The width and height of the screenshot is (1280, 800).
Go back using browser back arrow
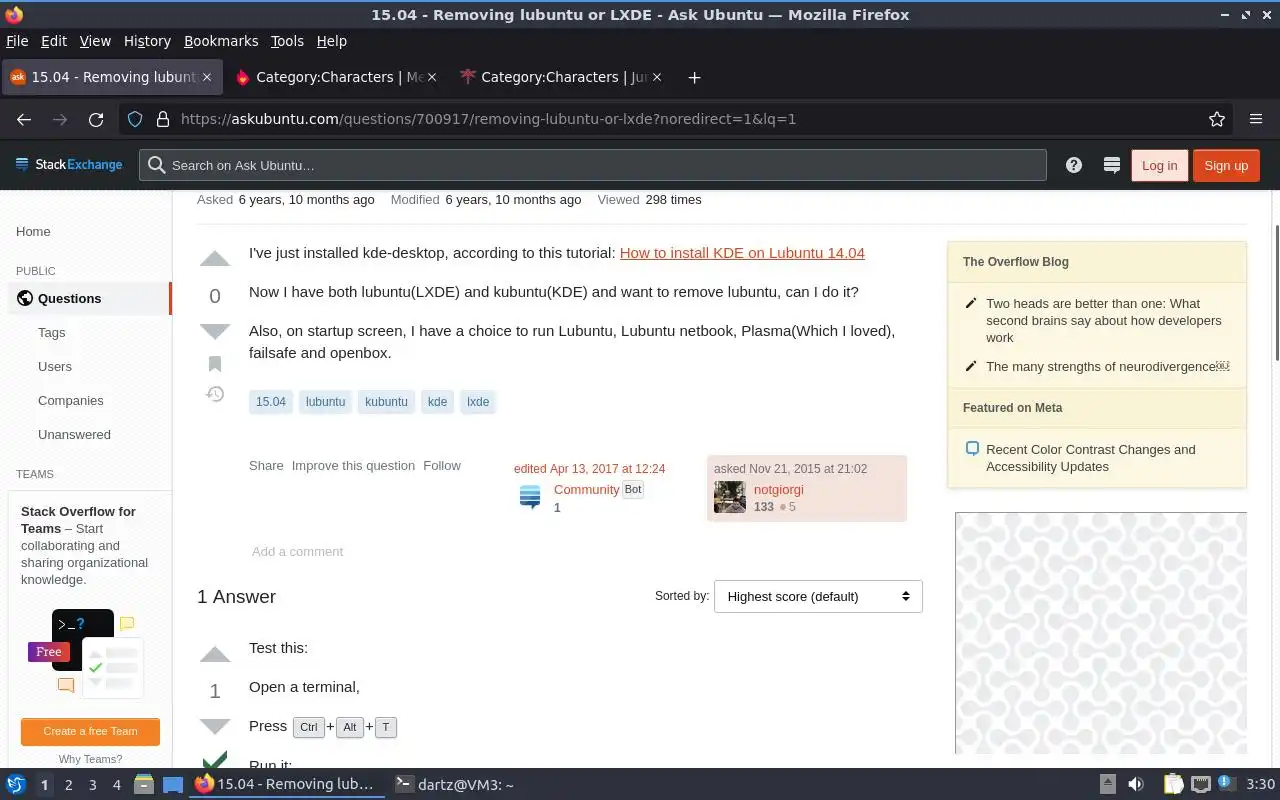[24, 119]
